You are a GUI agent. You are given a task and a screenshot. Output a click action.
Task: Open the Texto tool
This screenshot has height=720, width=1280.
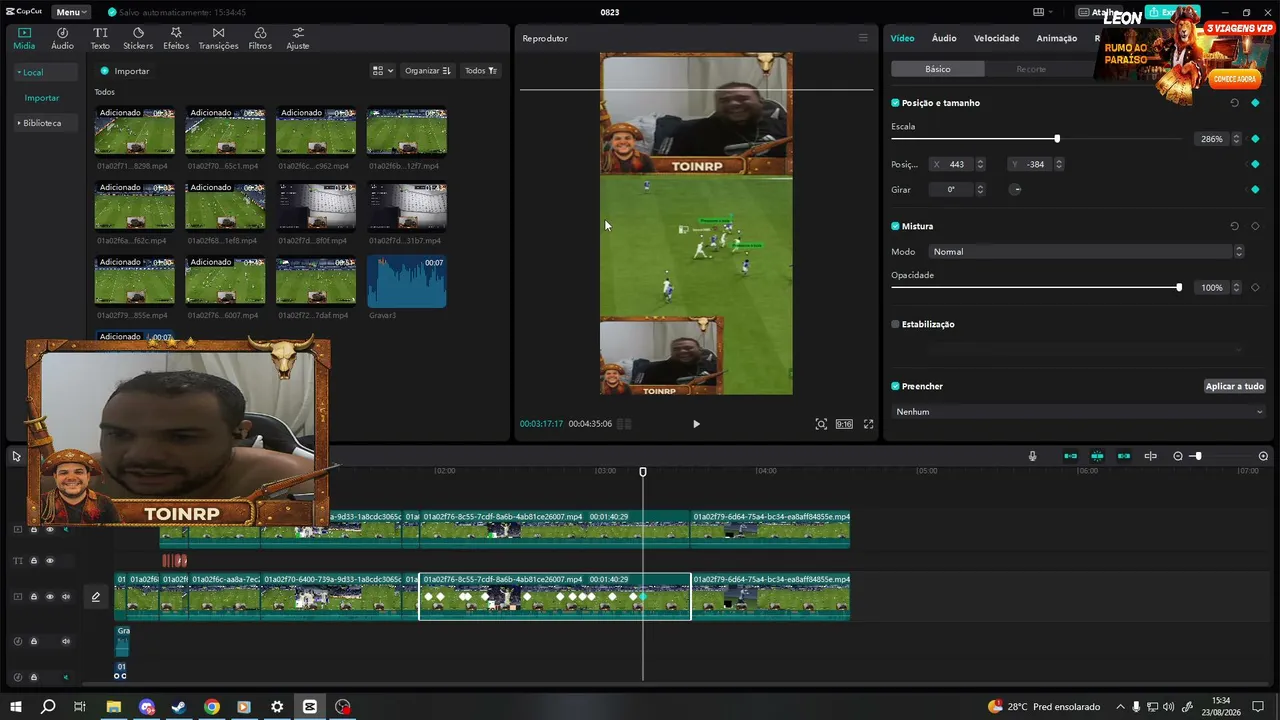(x=100, y=38)
